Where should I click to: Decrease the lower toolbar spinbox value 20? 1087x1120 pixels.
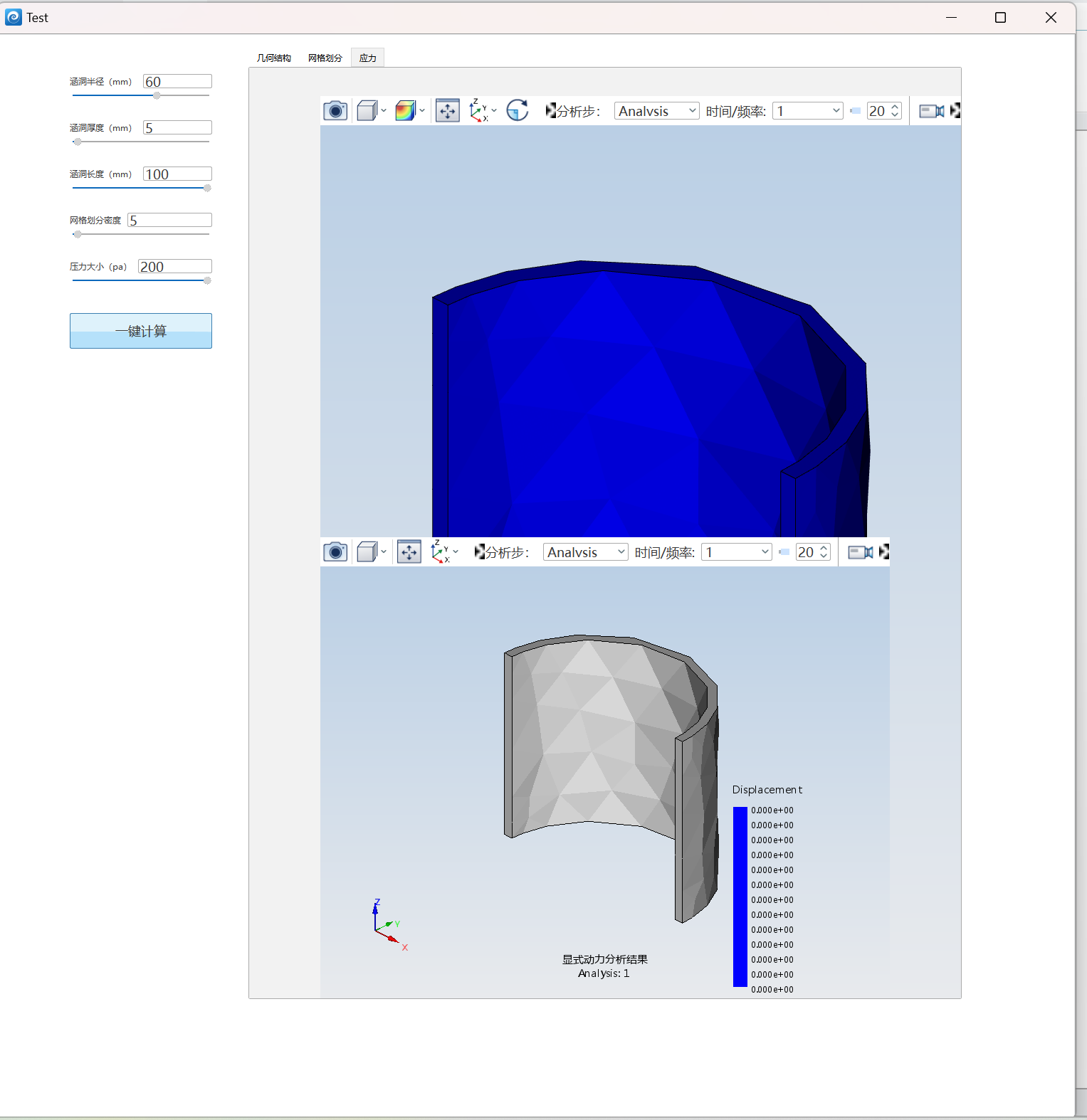pos(824,556)
